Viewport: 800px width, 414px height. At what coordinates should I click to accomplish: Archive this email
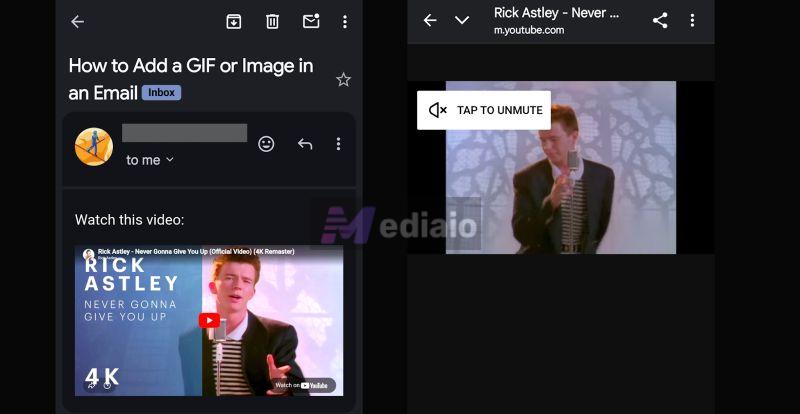tap(234, 21)
